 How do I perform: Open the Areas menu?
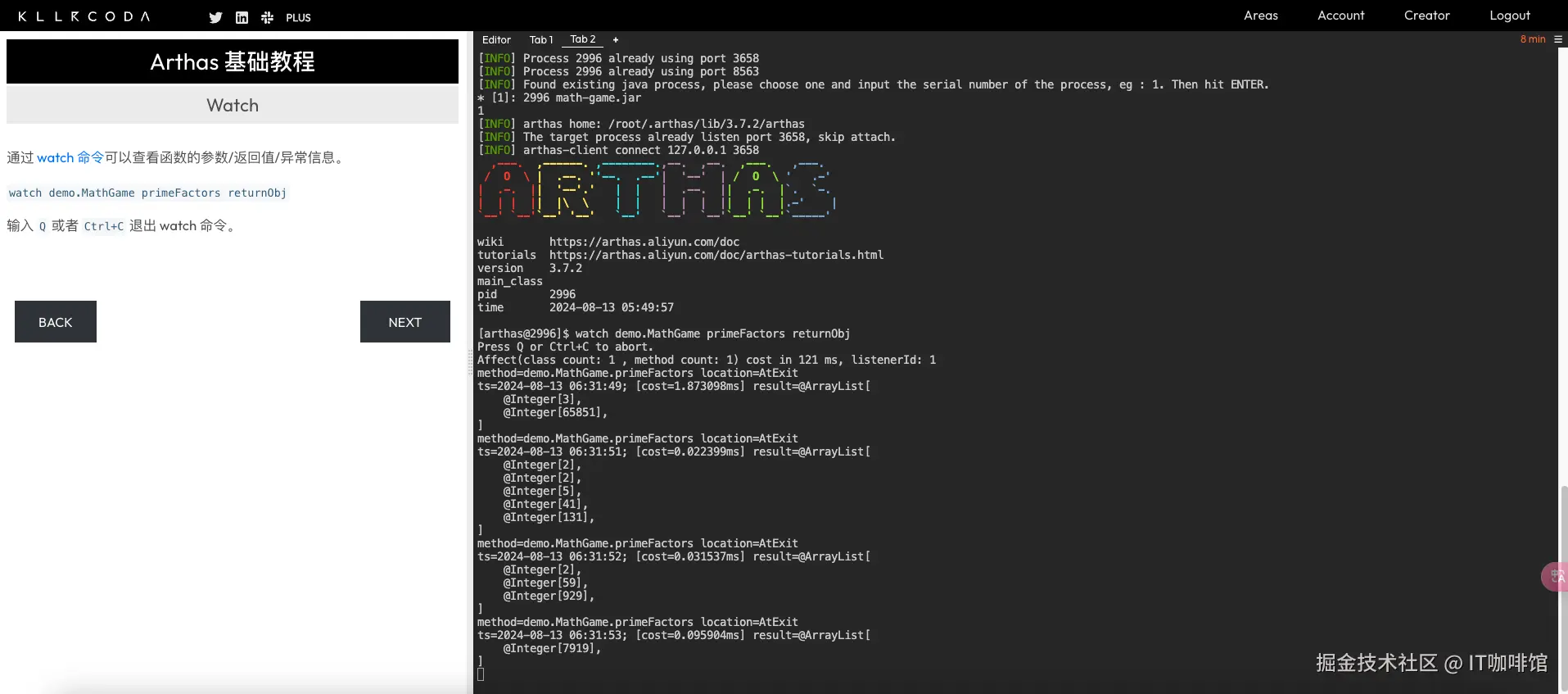point(1261,16)
